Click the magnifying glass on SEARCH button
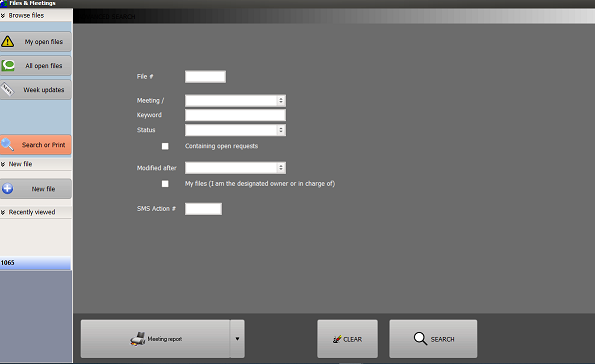The width and height of the screenshot is (595, 364). point(420,339)
